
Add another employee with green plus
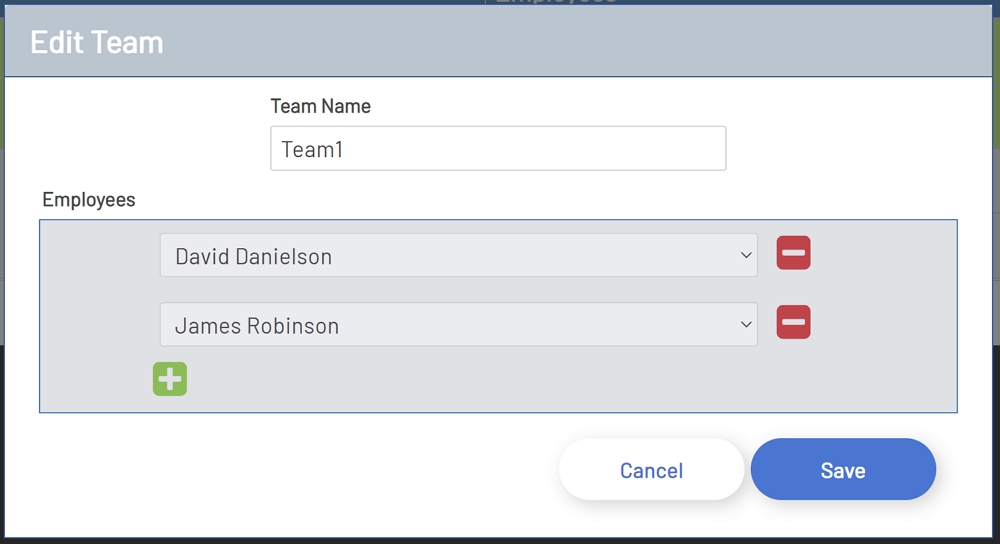[x=170, y=379]
